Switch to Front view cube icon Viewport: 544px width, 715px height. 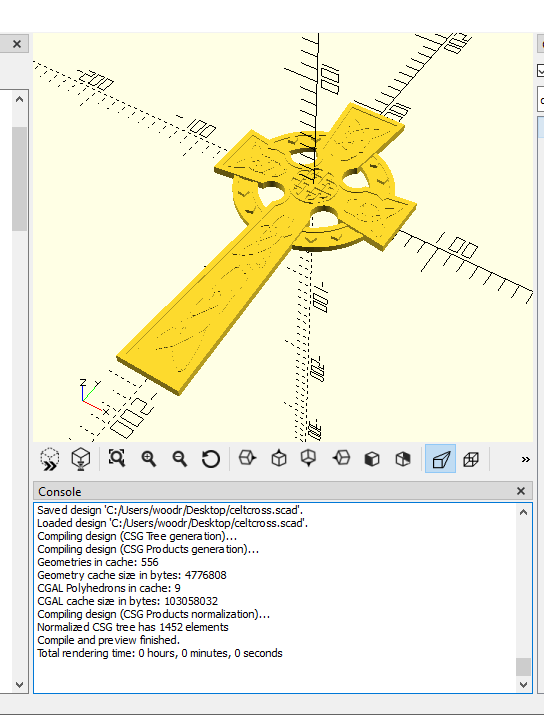(372, 459)
